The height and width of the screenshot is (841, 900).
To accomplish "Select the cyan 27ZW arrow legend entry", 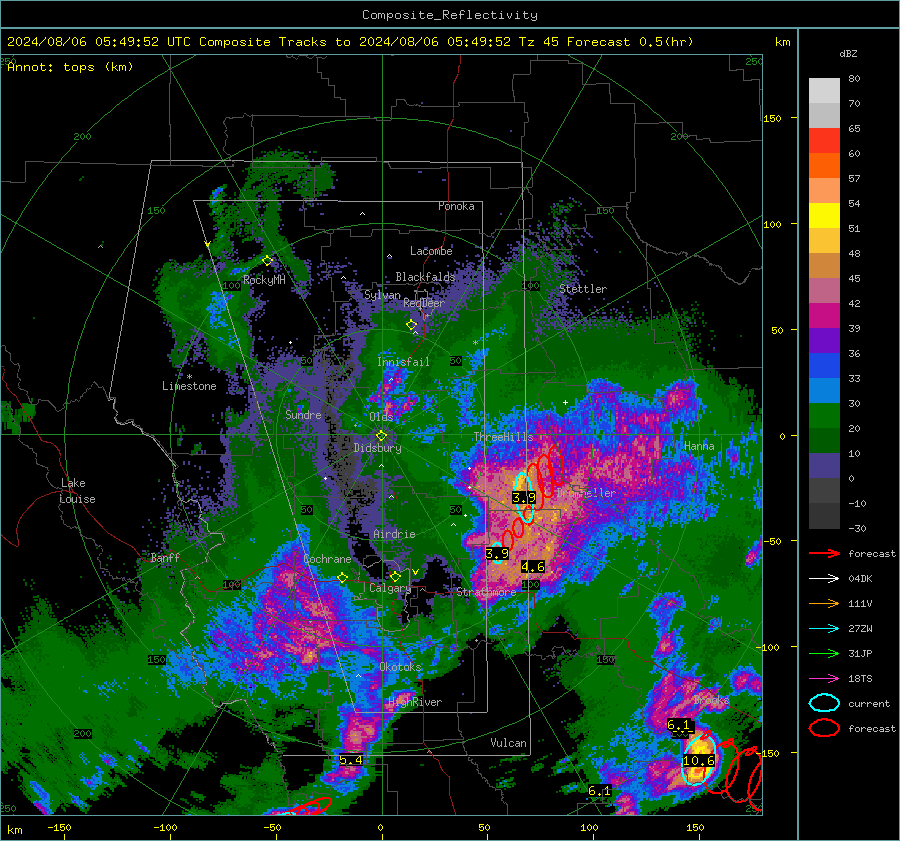I will tap(824, 628).
